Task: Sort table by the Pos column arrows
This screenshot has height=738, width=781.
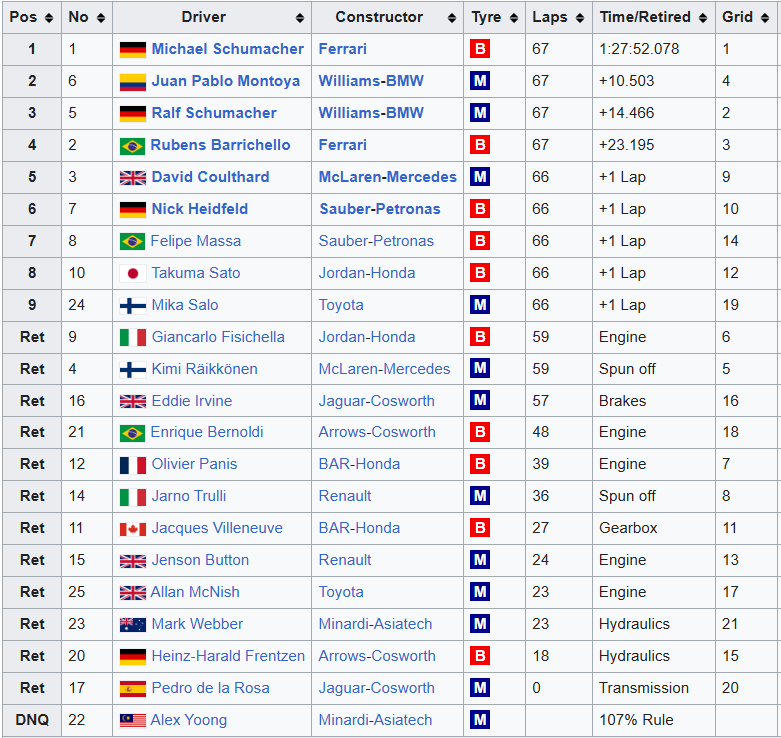Action: [x=49, y=18]
